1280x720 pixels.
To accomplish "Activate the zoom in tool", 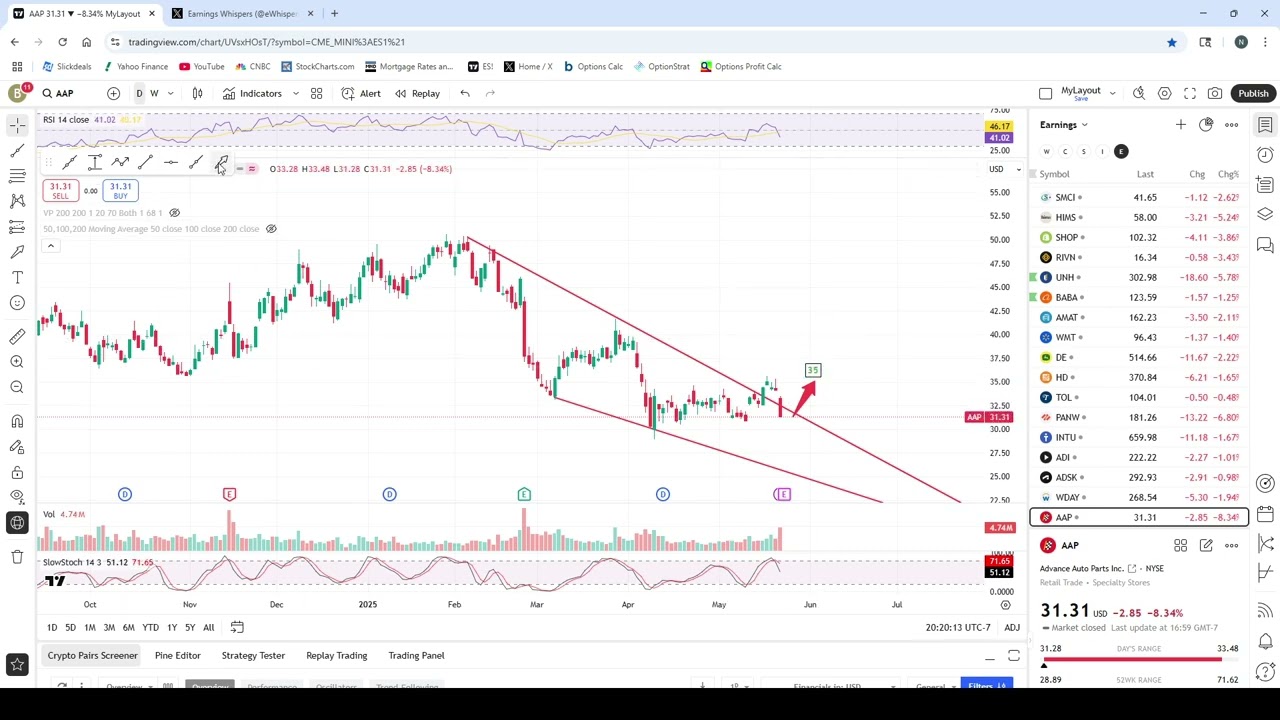I will (17, 362).
